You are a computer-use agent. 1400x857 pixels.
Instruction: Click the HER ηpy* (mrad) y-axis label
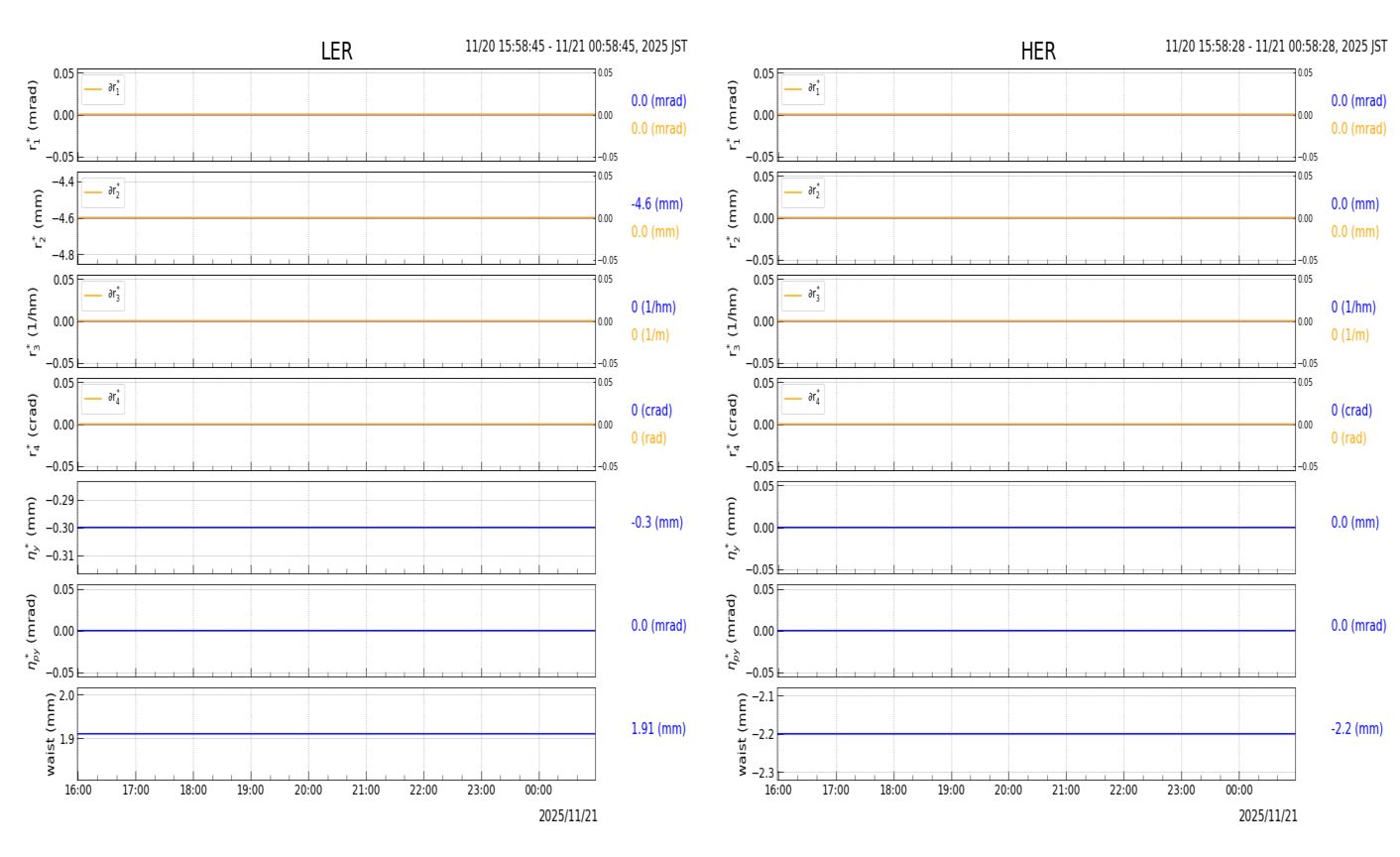734,631
